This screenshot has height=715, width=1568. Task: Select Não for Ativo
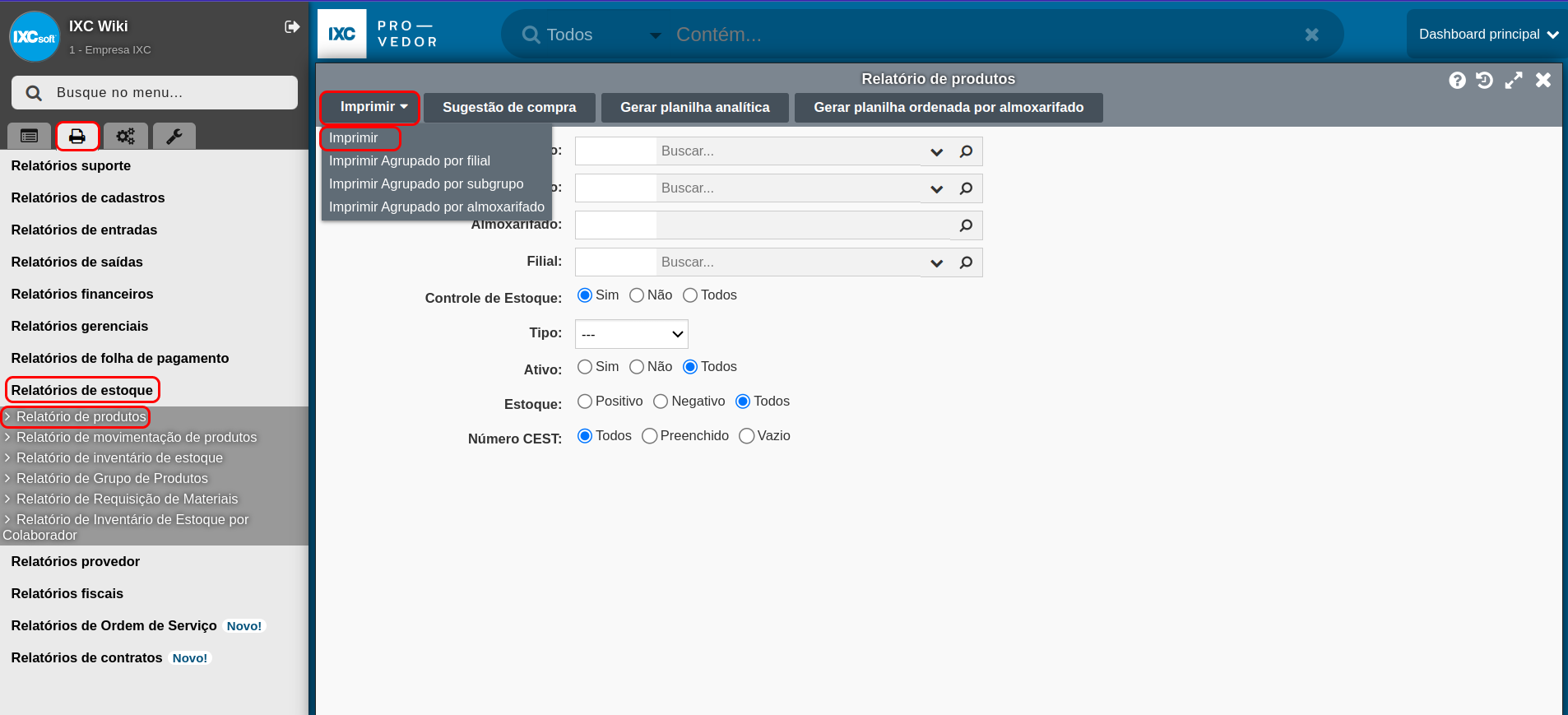click(637, 367)
